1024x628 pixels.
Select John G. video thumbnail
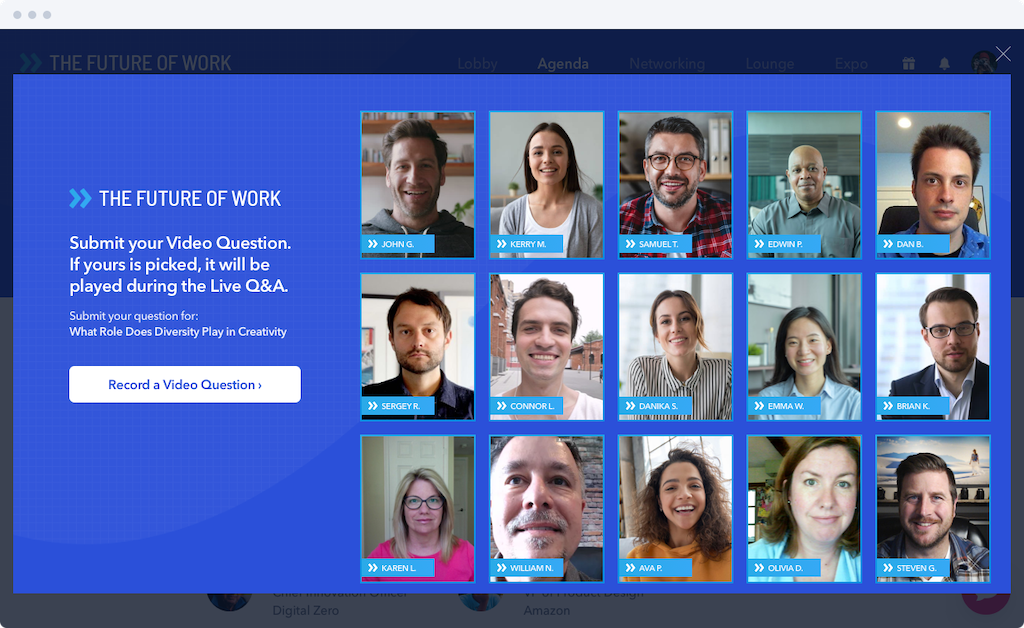point(418,185)
